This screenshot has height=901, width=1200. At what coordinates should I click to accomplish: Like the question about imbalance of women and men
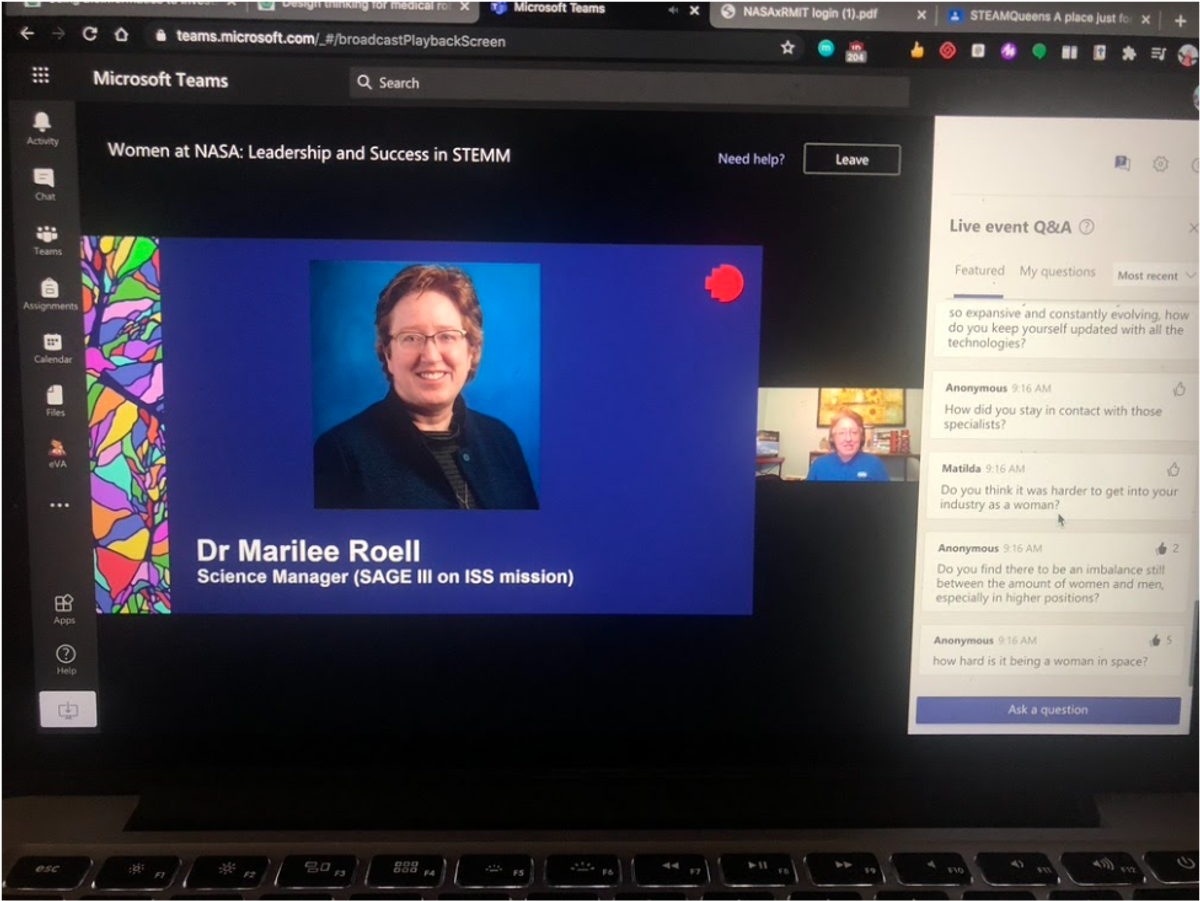tap(1161, 548)
